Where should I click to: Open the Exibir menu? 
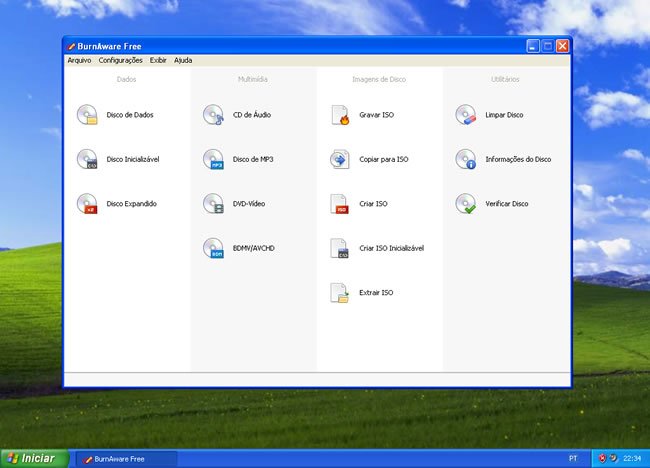coord(158,61)
